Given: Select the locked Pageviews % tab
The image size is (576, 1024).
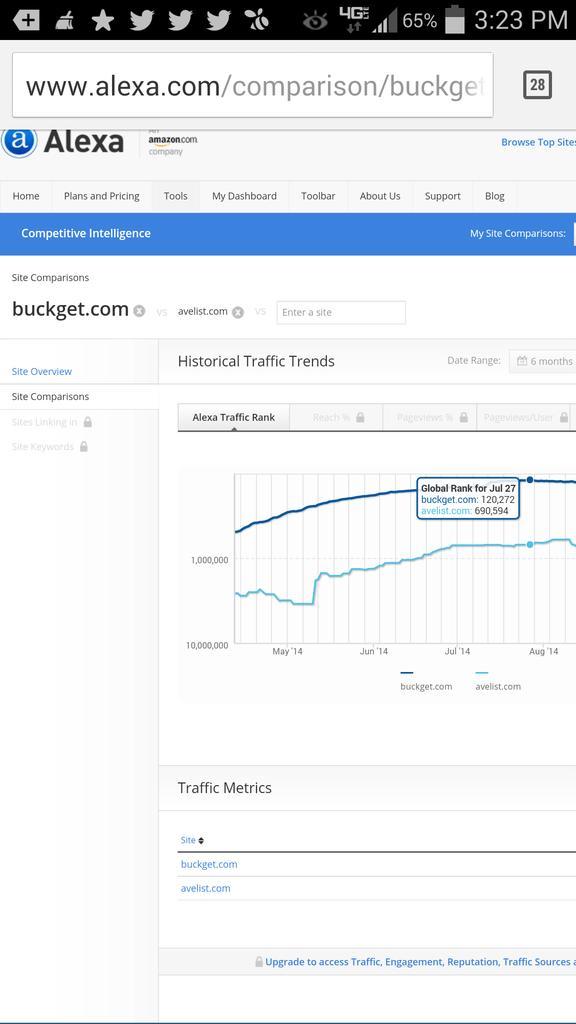Looking at the screenshot, I should [x=430, y=417].
